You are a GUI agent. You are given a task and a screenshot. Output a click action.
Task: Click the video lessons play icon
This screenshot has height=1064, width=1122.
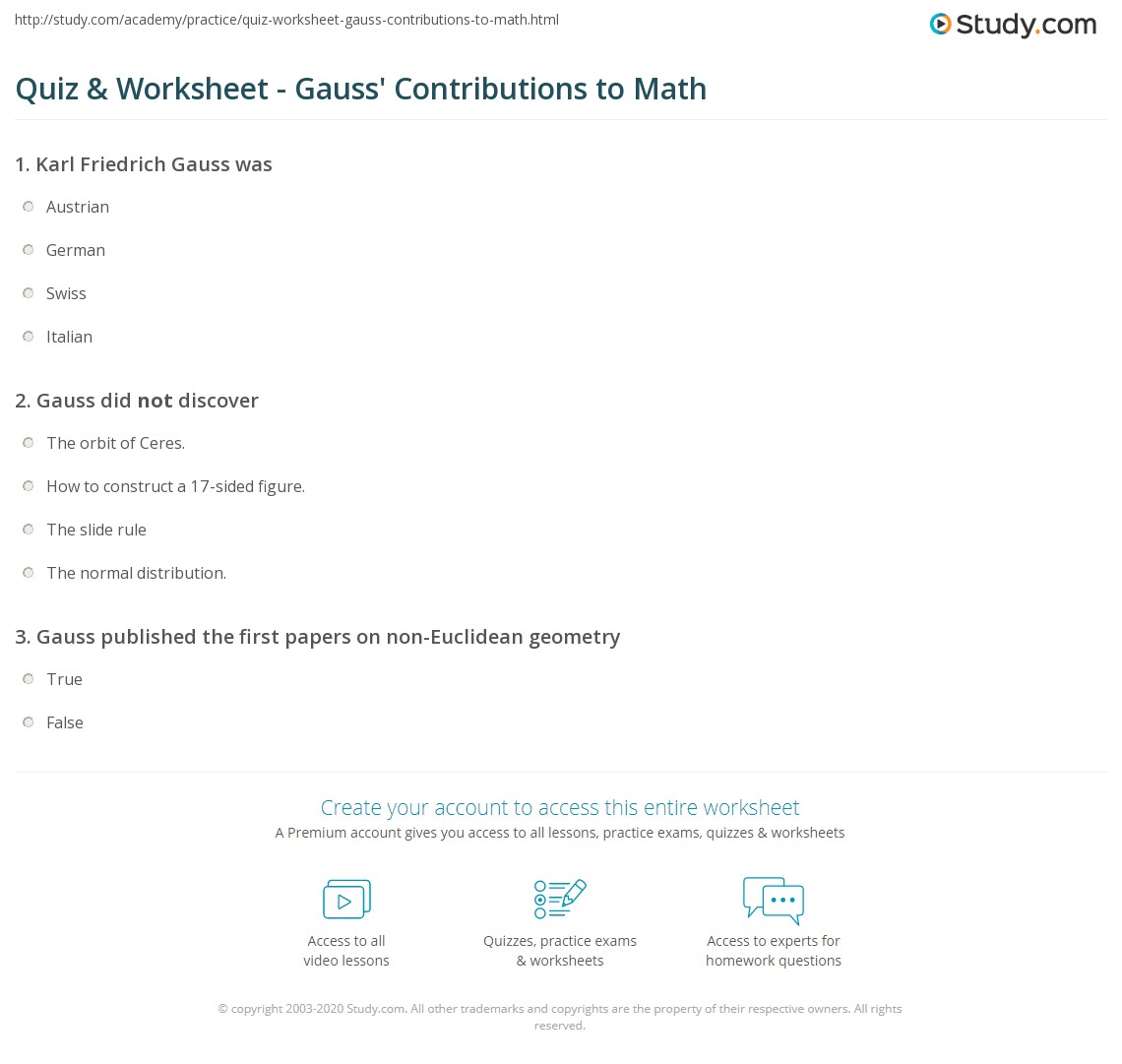(346, 900)
